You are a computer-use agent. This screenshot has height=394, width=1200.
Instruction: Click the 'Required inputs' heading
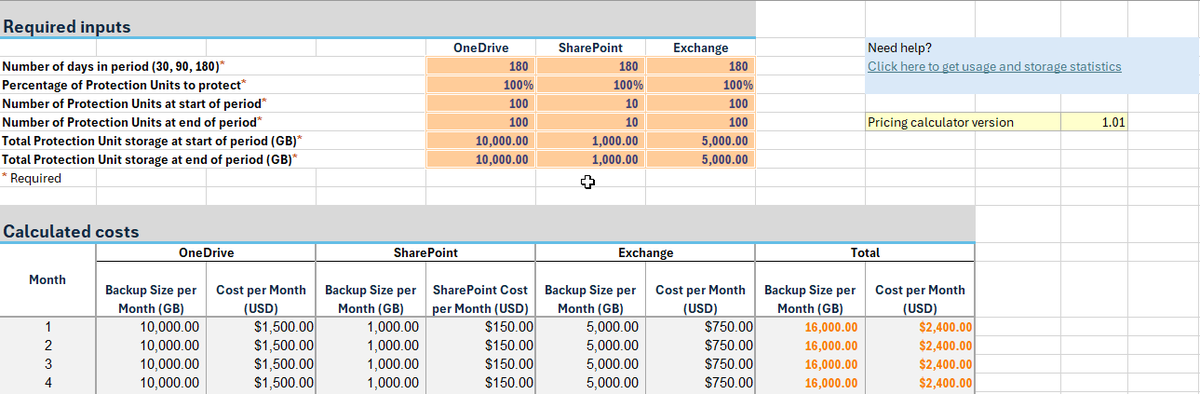click(66, 26)
